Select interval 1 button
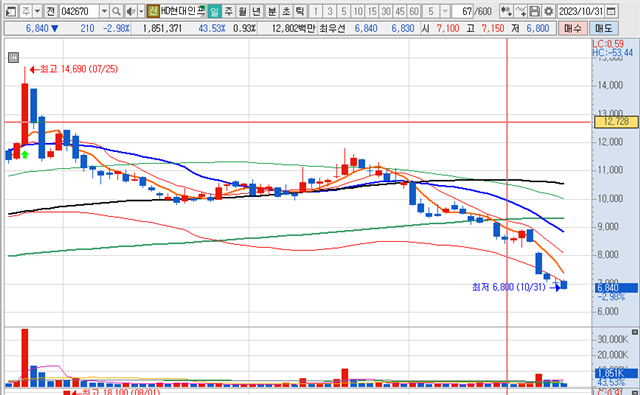 pyautogui.click(x=315, y=11)
